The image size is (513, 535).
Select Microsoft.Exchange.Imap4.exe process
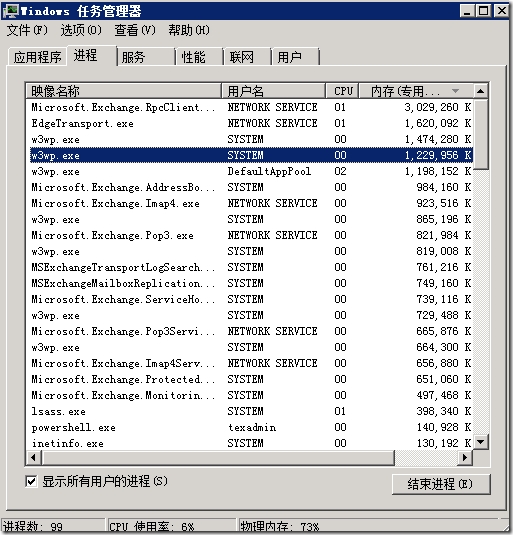point(250,203)
